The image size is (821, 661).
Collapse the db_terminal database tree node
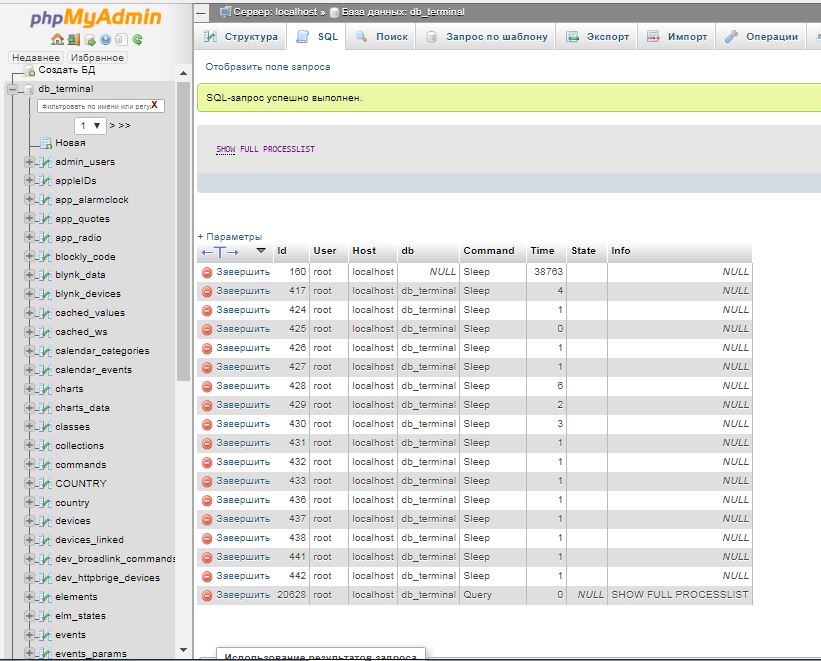click(x=12, y=89)
